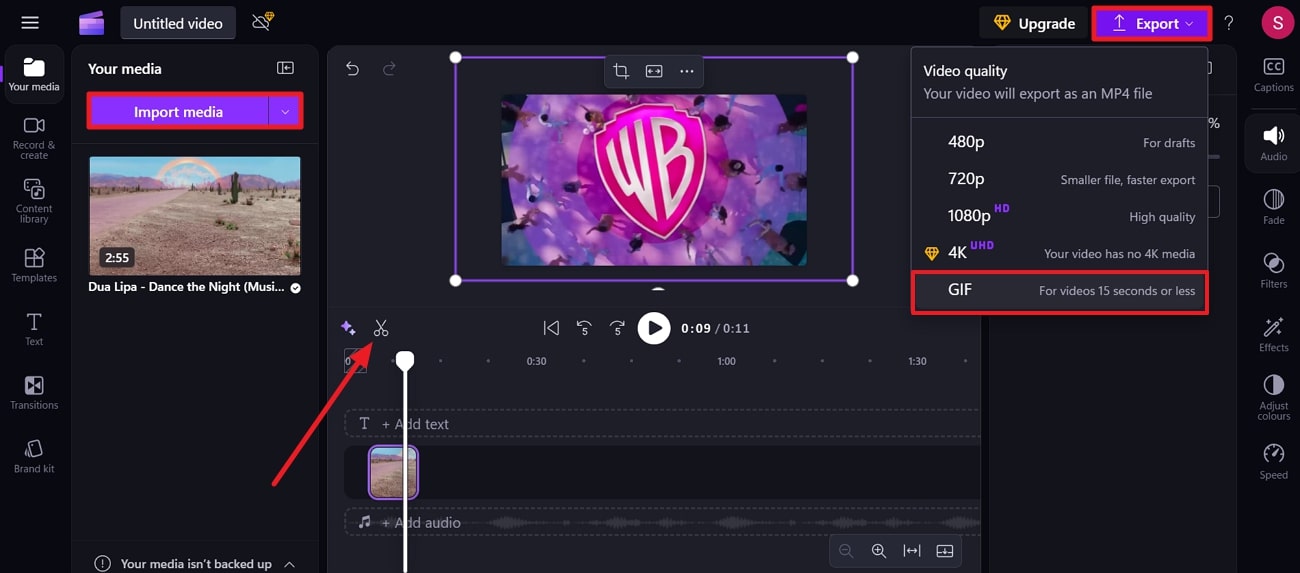Expand media isn't backed up notice

click(x=289, y=564)
